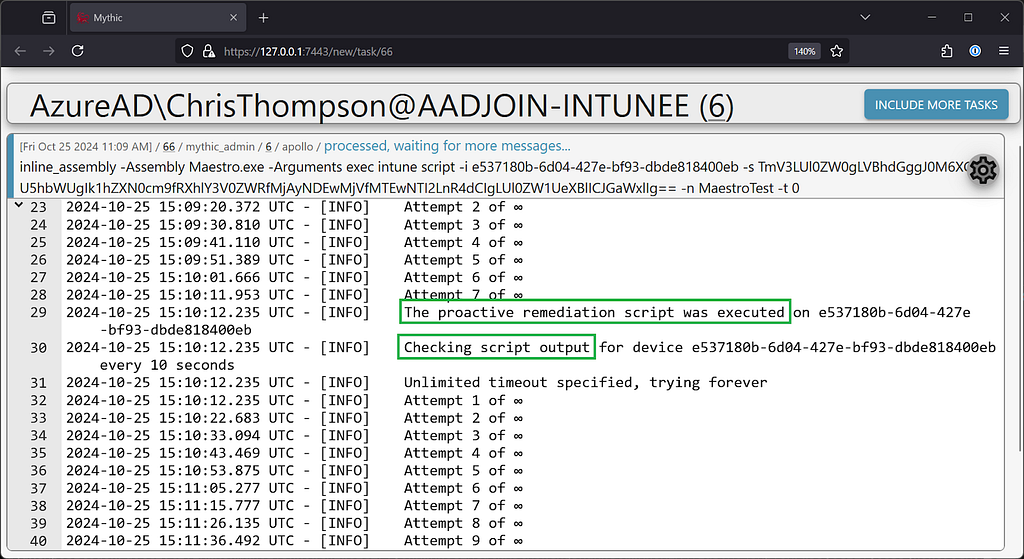
Task: Click the 15:11:36.492 Attempt 9 line
Action: 295,541
